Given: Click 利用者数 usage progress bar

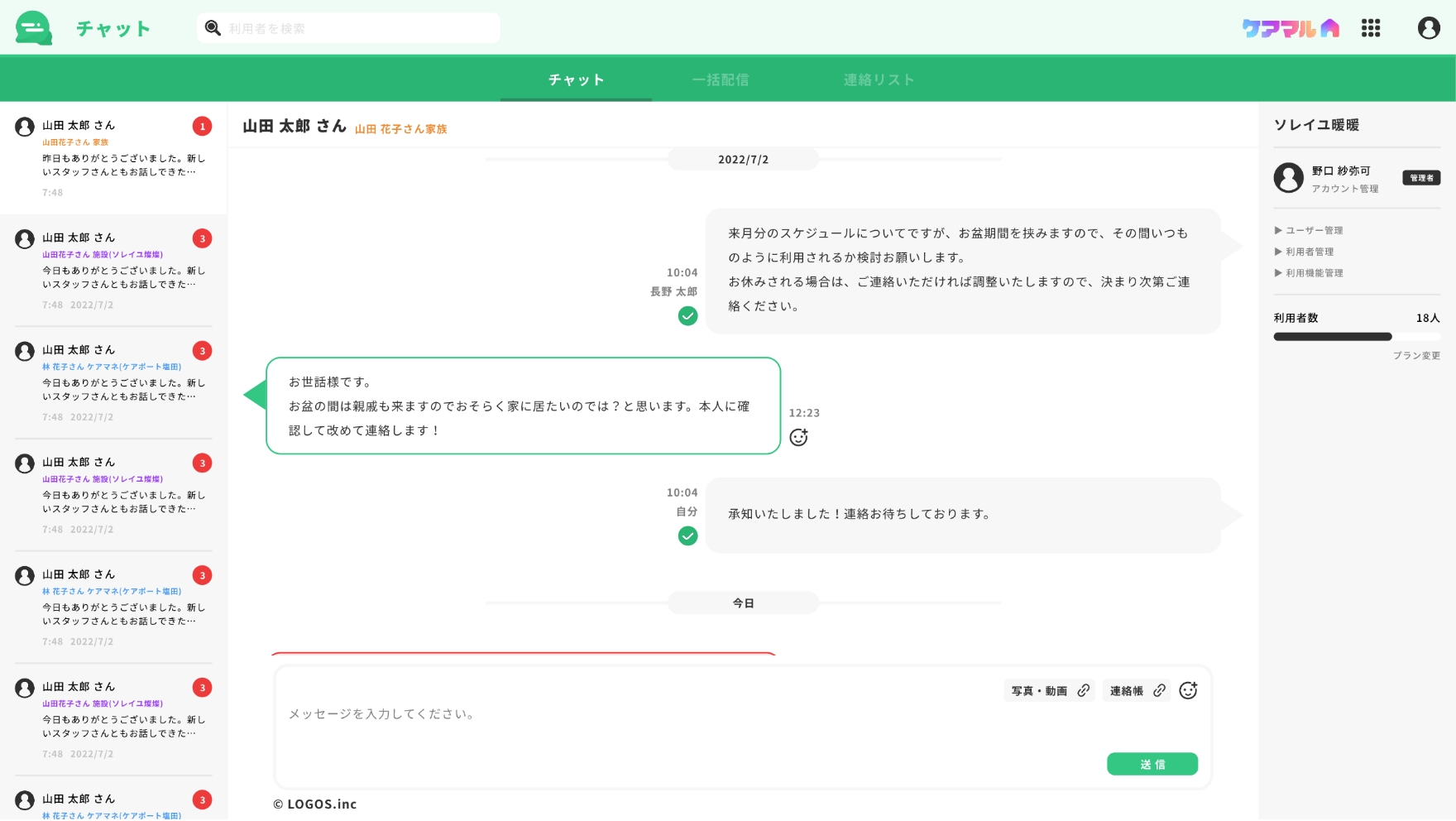Looking at the screenshot, I should coord(1357,337).
